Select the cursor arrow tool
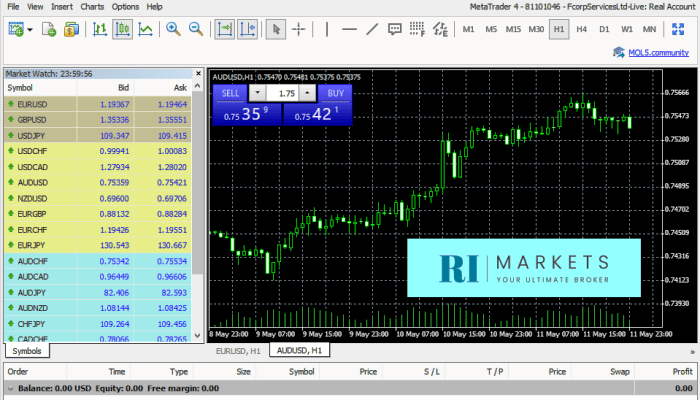700x400 pixels. (276, 29)
